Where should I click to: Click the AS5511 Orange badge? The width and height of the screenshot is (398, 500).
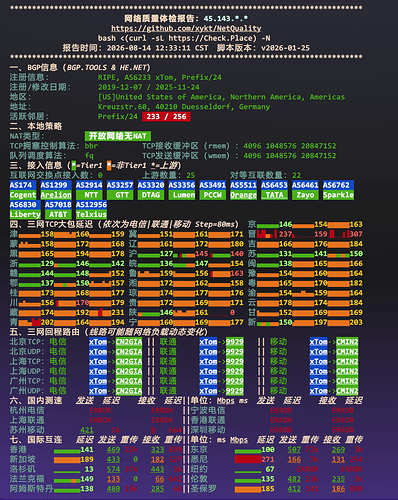pyautogui.click(x=244, y=190)
